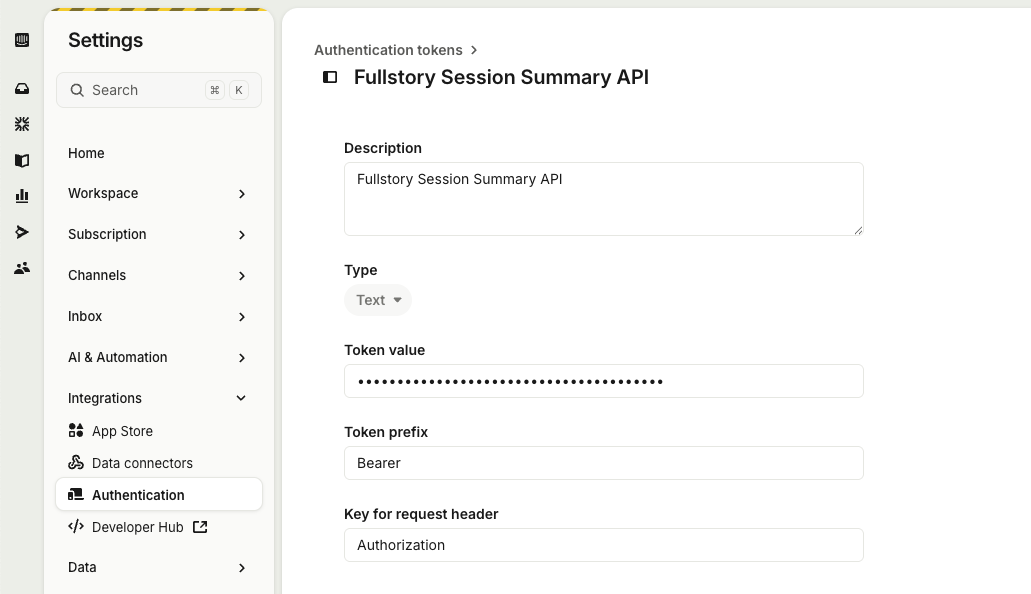Expand the Data settings section

[x=158, y=567]
